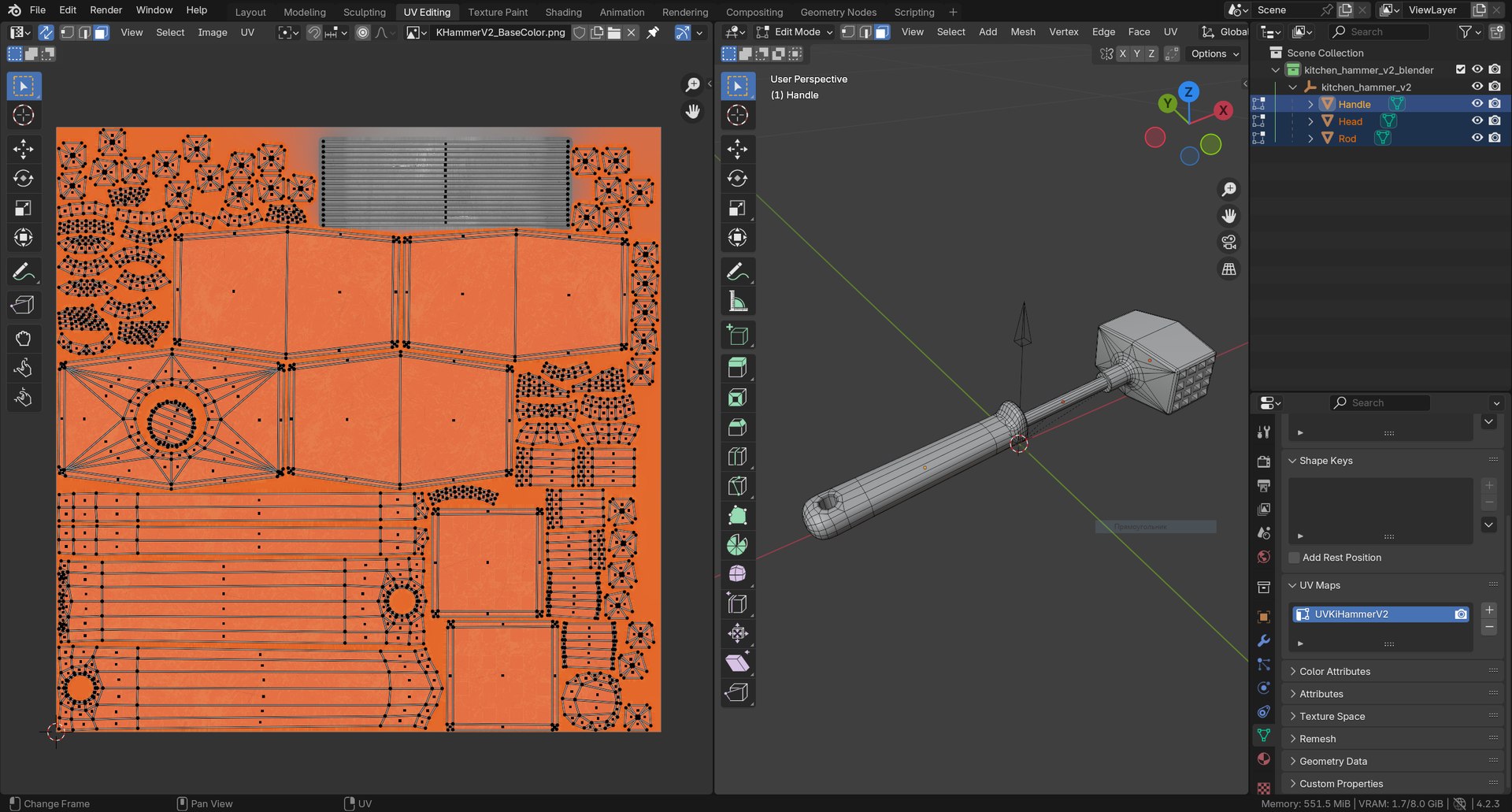Expand the Head object tree
1512x812 pixels.
1310,121
